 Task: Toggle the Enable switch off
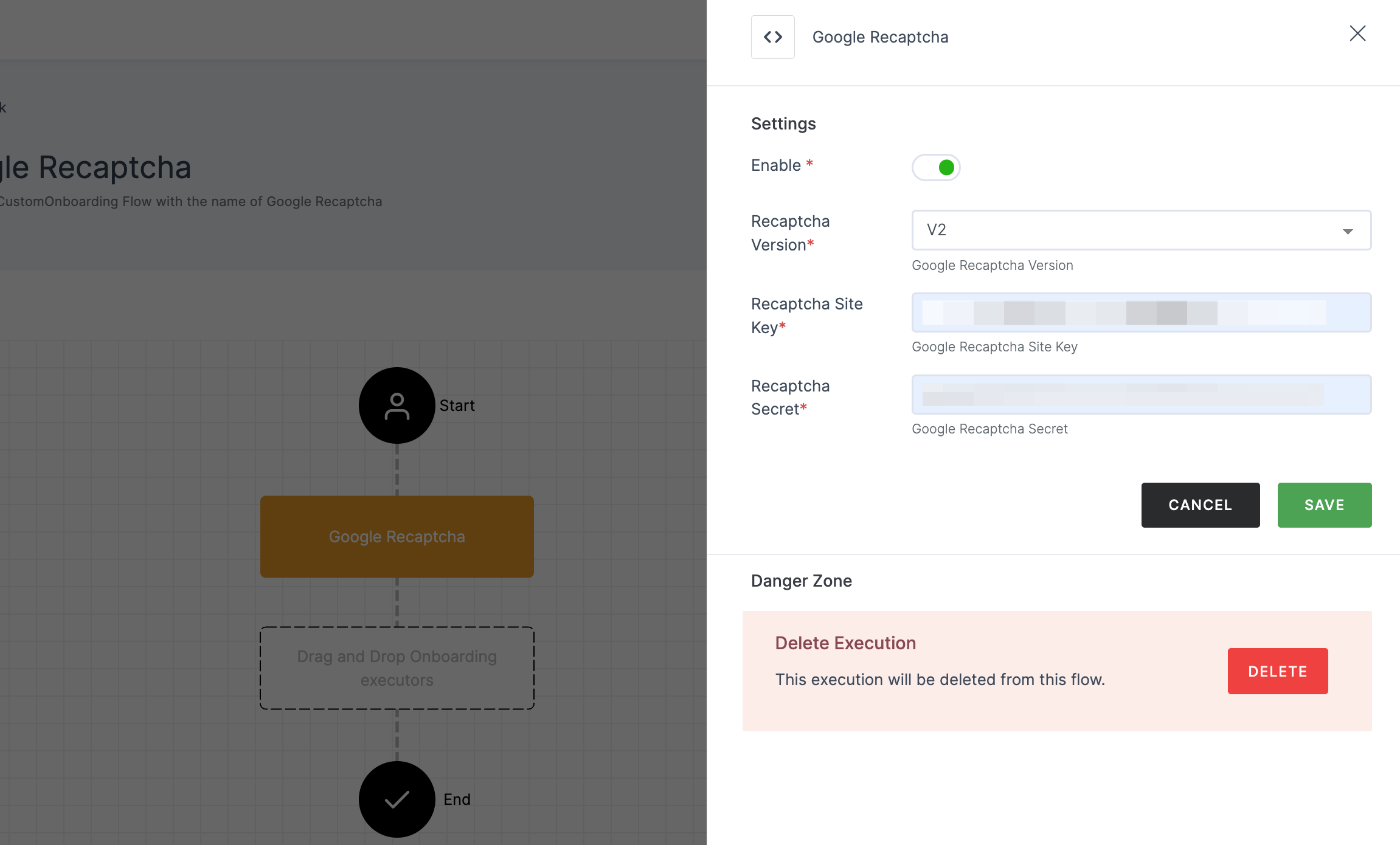click(936, 167)
